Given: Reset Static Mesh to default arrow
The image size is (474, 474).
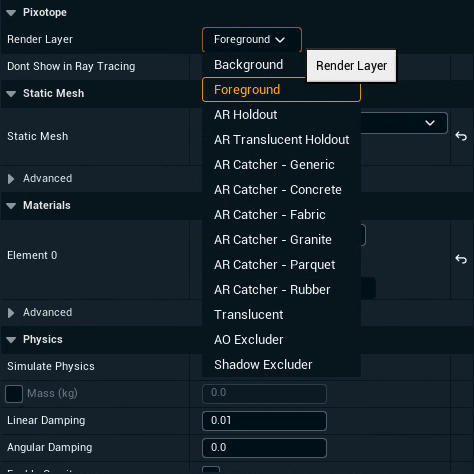Looking at the screenshot, I should coord(461,136).
